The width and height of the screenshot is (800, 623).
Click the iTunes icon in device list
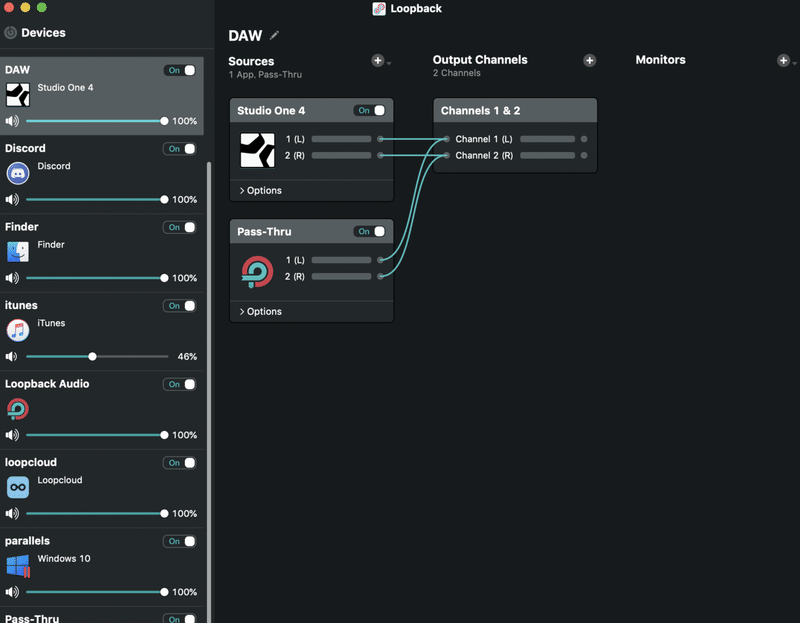click(x=18, y=330)
